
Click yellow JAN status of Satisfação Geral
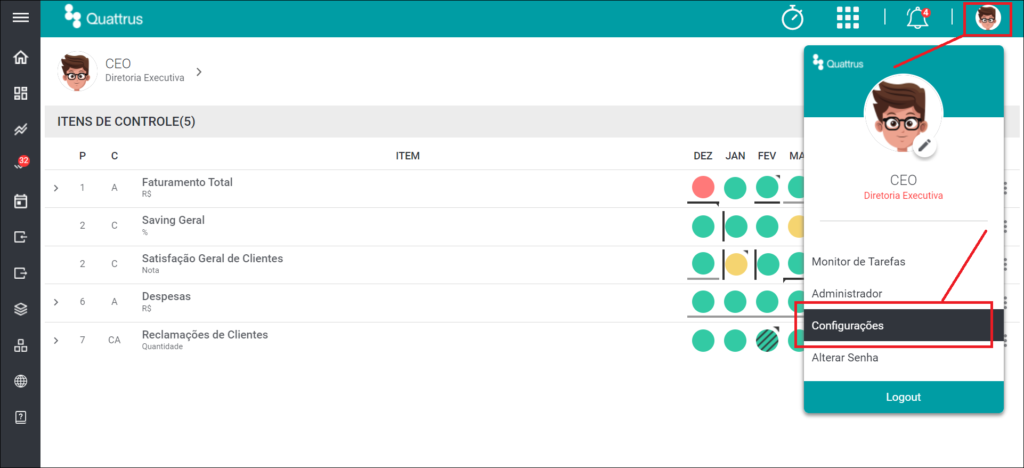point(736,264)
